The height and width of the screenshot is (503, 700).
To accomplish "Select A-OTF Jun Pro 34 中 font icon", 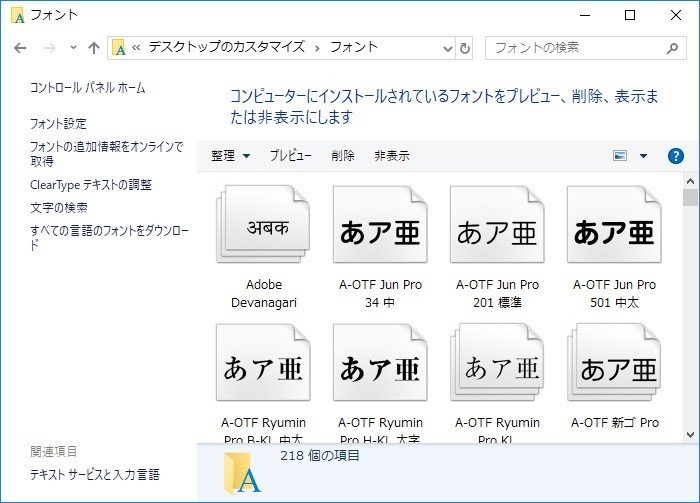I will pyautogui.click(x=380, y=224).
